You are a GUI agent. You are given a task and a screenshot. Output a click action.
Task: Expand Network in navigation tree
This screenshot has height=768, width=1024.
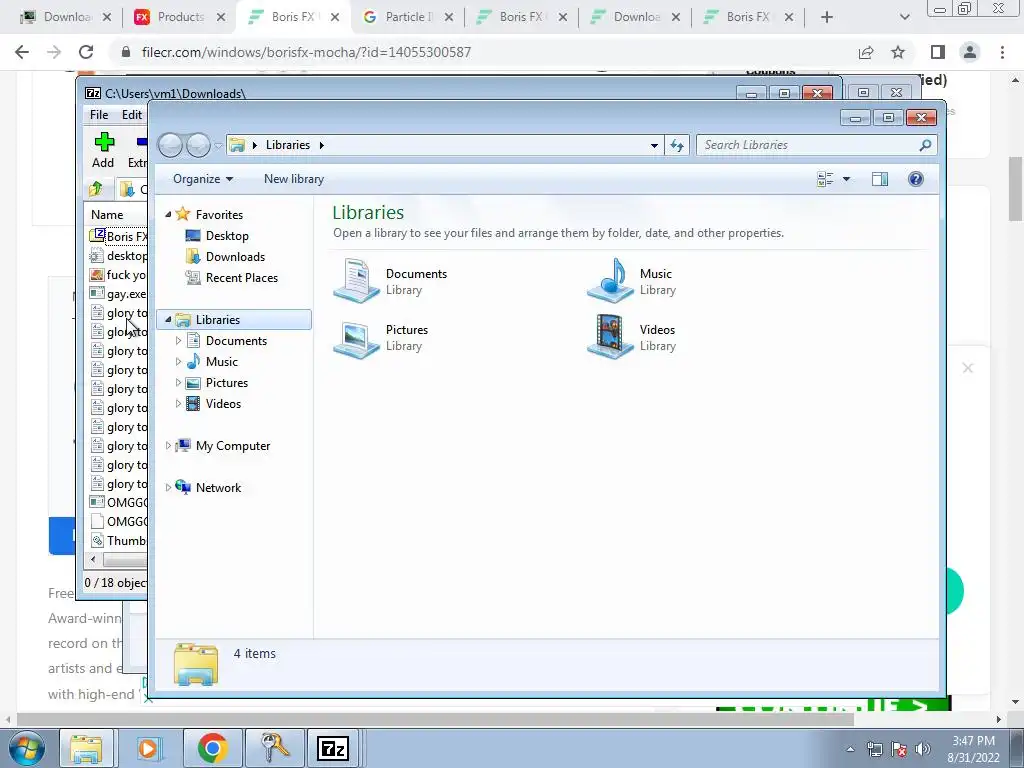pyautogui.click(x=168, y=487)
